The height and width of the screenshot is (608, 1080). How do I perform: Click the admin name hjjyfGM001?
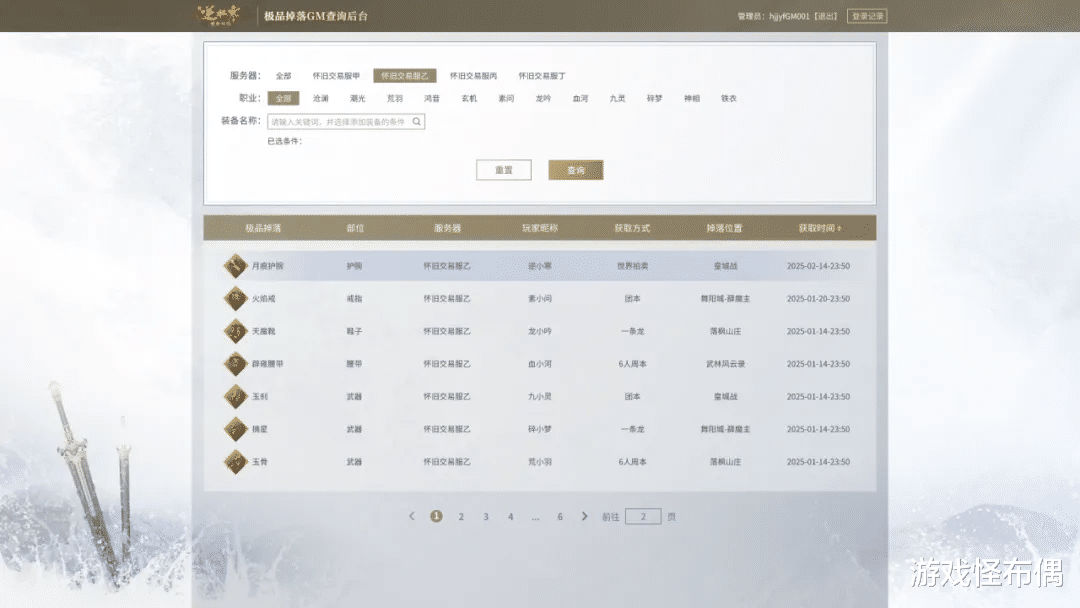789,16
